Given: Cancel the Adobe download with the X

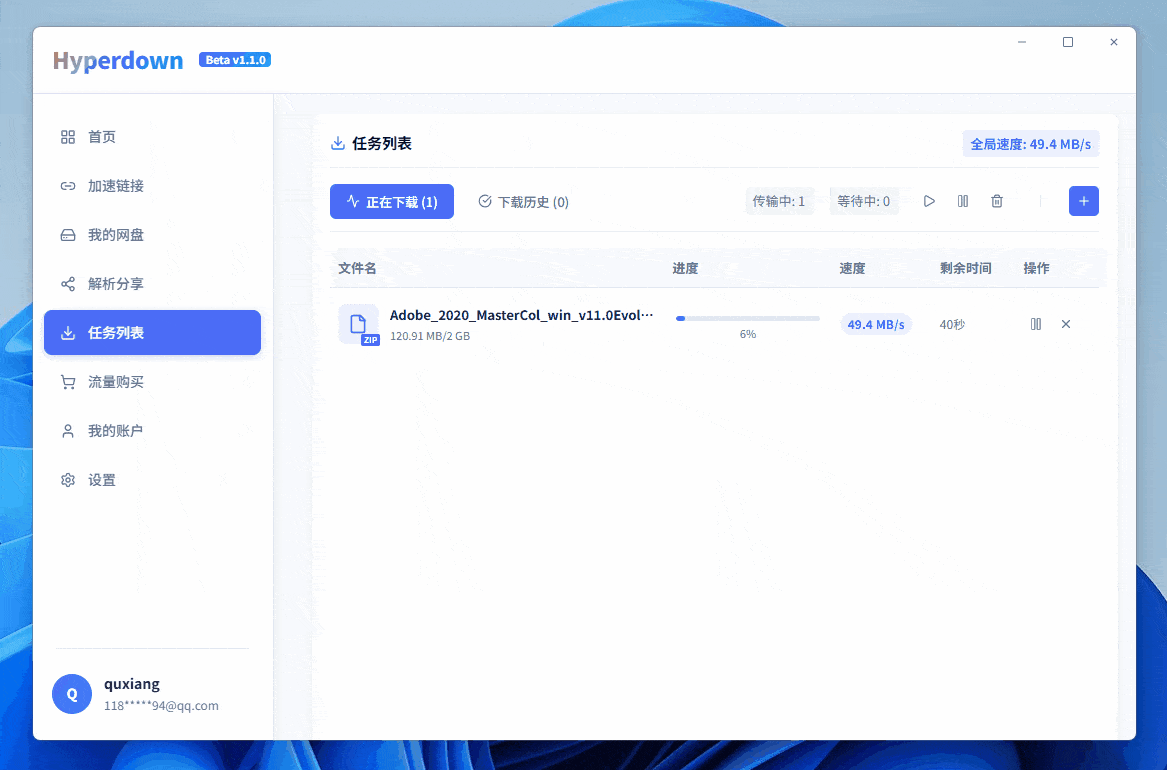Looking at the screenshot, I should coord(1065,323).
